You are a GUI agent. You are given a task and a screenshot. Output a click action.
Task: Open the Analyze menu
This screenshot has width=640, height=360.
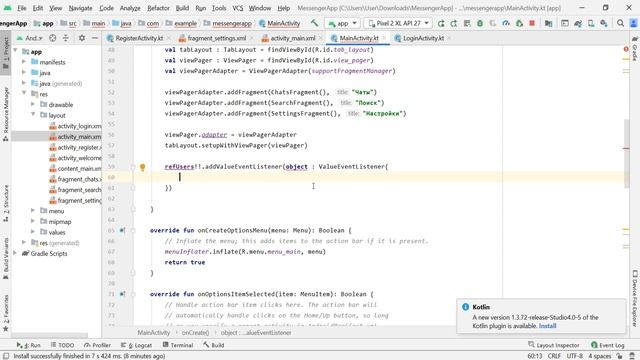coord(130,8)
